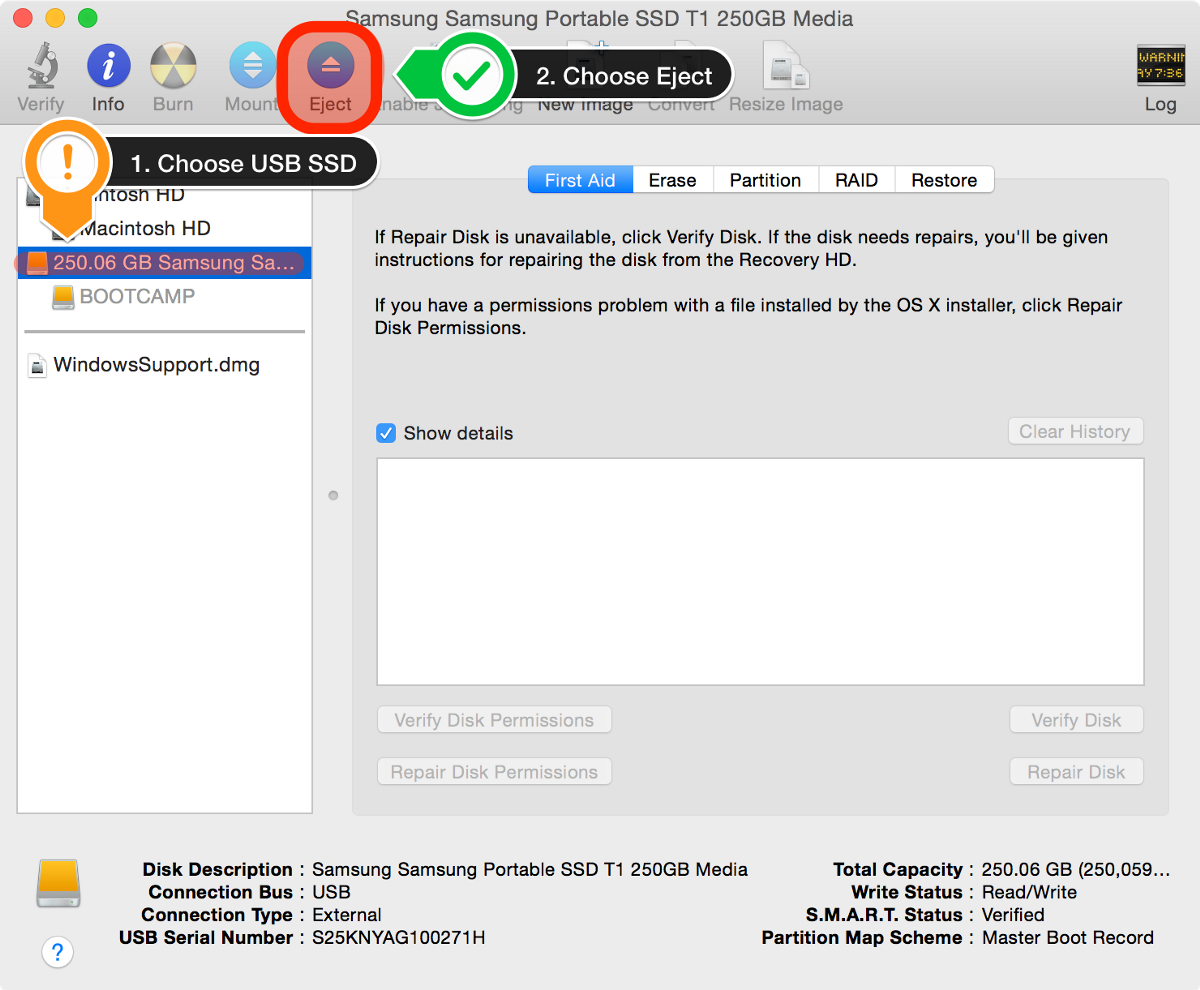This screenshot has width=1200, height=990.
Task: Click the New Image toolbar item
Action: [x=585, y=104]
